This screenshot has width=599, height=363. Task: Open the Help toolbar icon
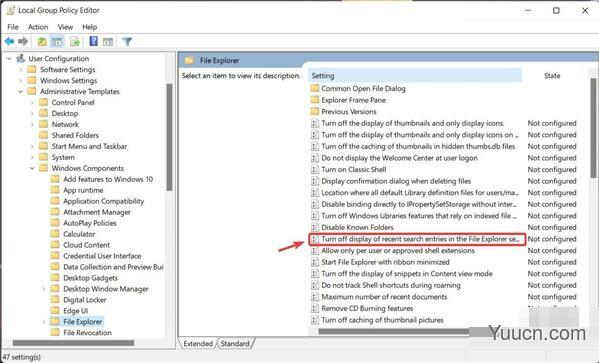94,41
